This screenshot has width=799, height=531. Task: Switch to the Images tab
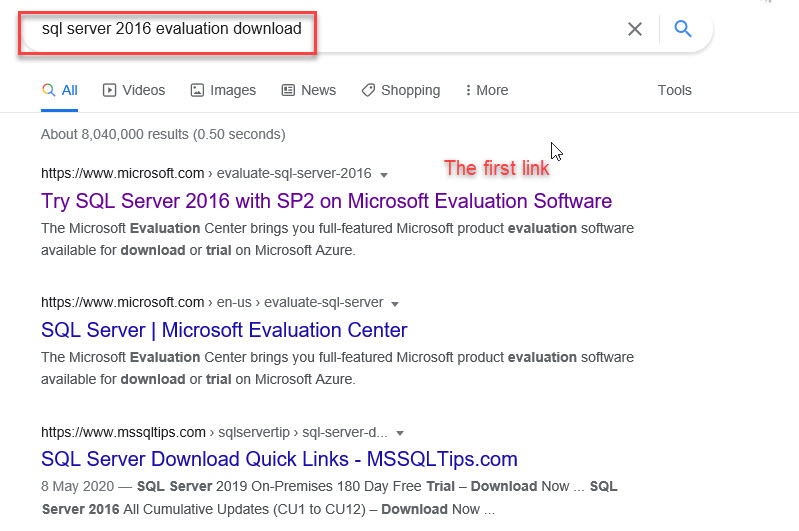point(223,90)
